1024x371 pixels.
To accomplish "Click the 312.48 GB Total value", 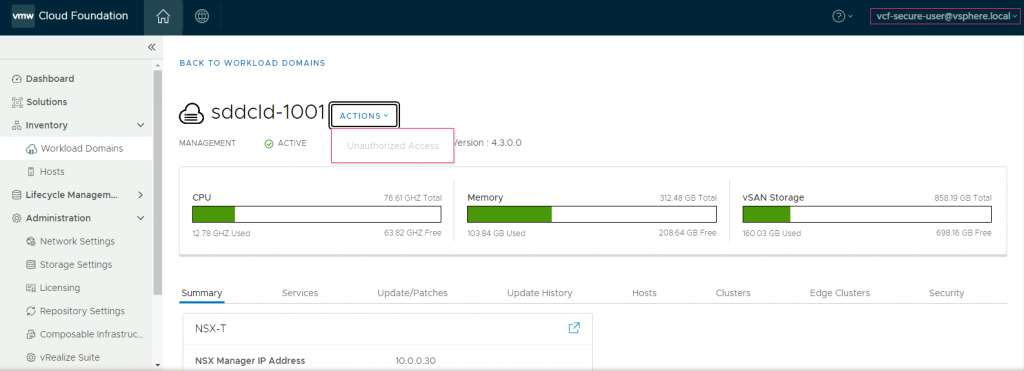I will click(688, 198).
